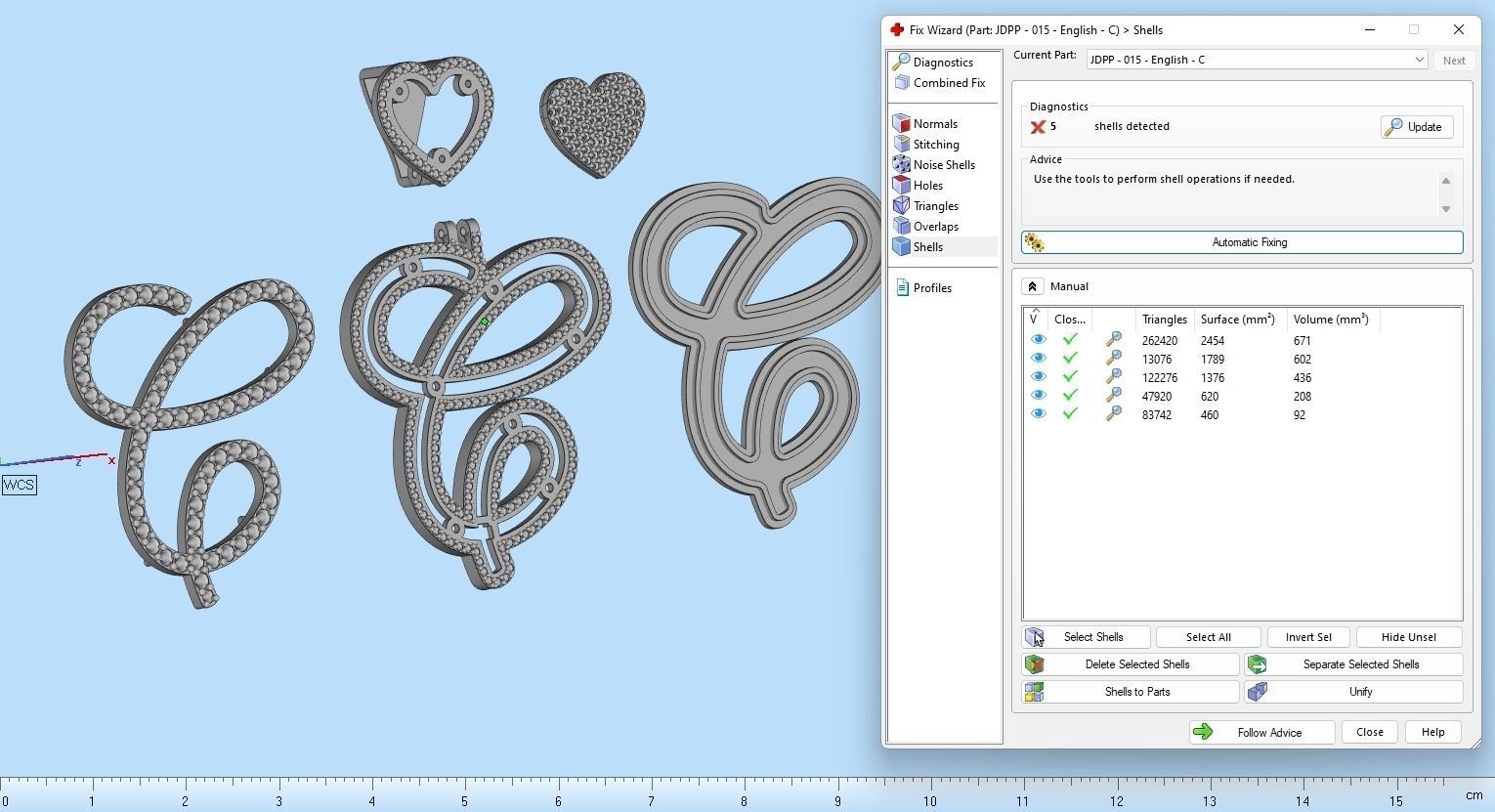Click the Holes cube icon
1495x812 pixels.
901,185
